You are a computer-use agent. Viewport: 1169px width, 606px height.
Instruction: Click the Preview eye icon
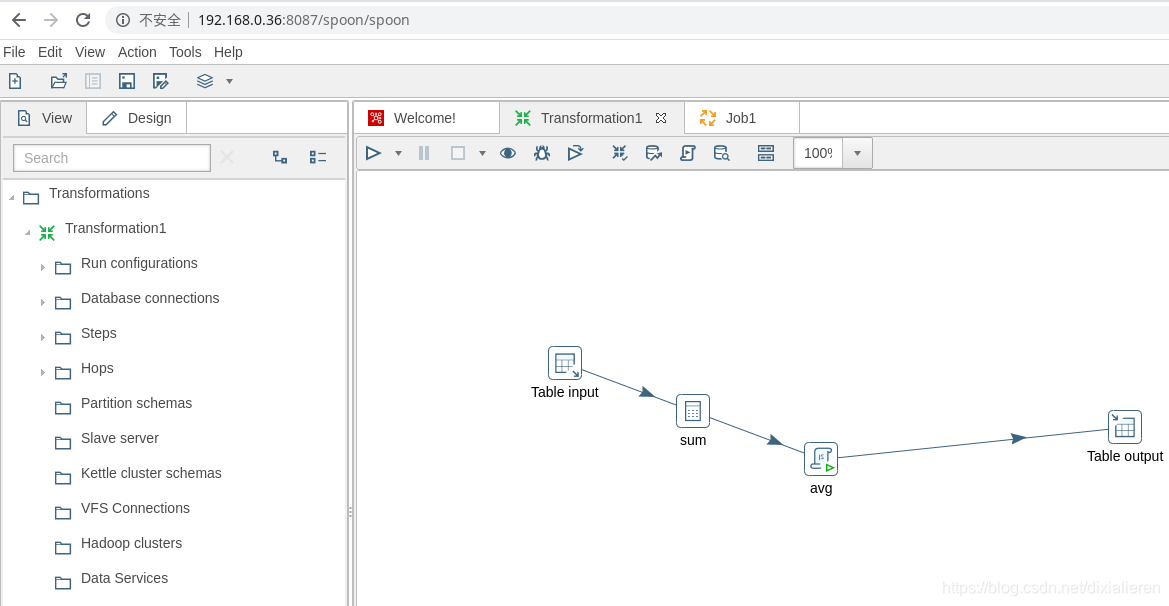(508, 153)
